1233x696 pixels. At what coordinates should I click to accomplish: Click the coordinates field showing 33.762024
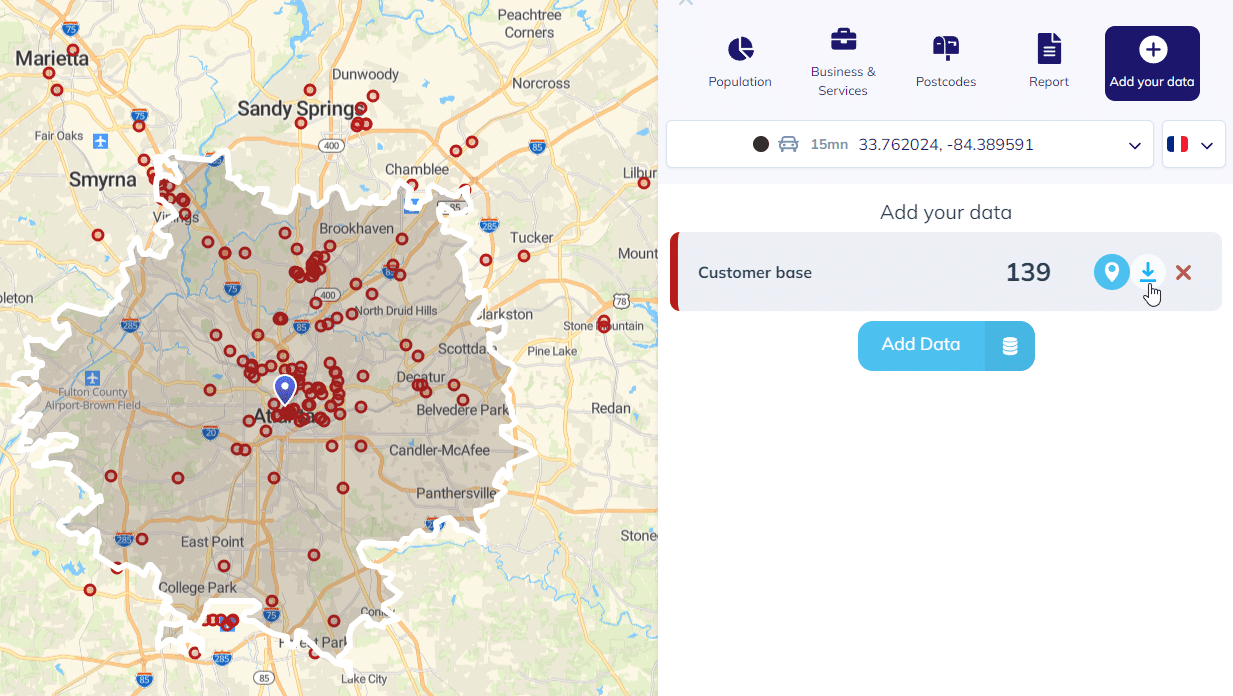(945, 144)
